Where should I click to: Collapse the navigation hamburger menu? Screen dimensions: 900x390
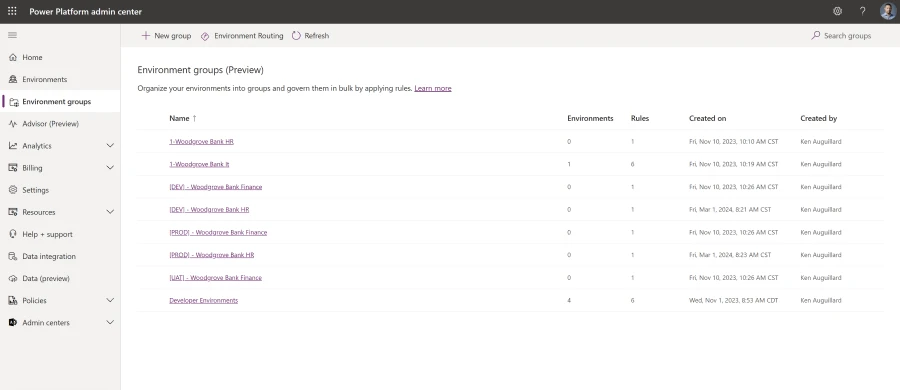click(x=12, y=35)
